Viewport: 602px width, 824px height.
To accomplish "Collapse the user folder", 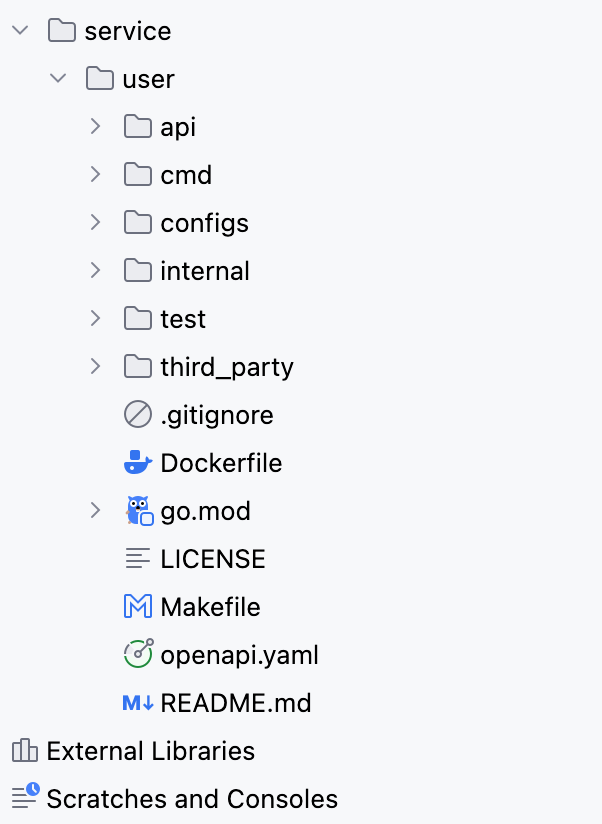I will [58, 79].
